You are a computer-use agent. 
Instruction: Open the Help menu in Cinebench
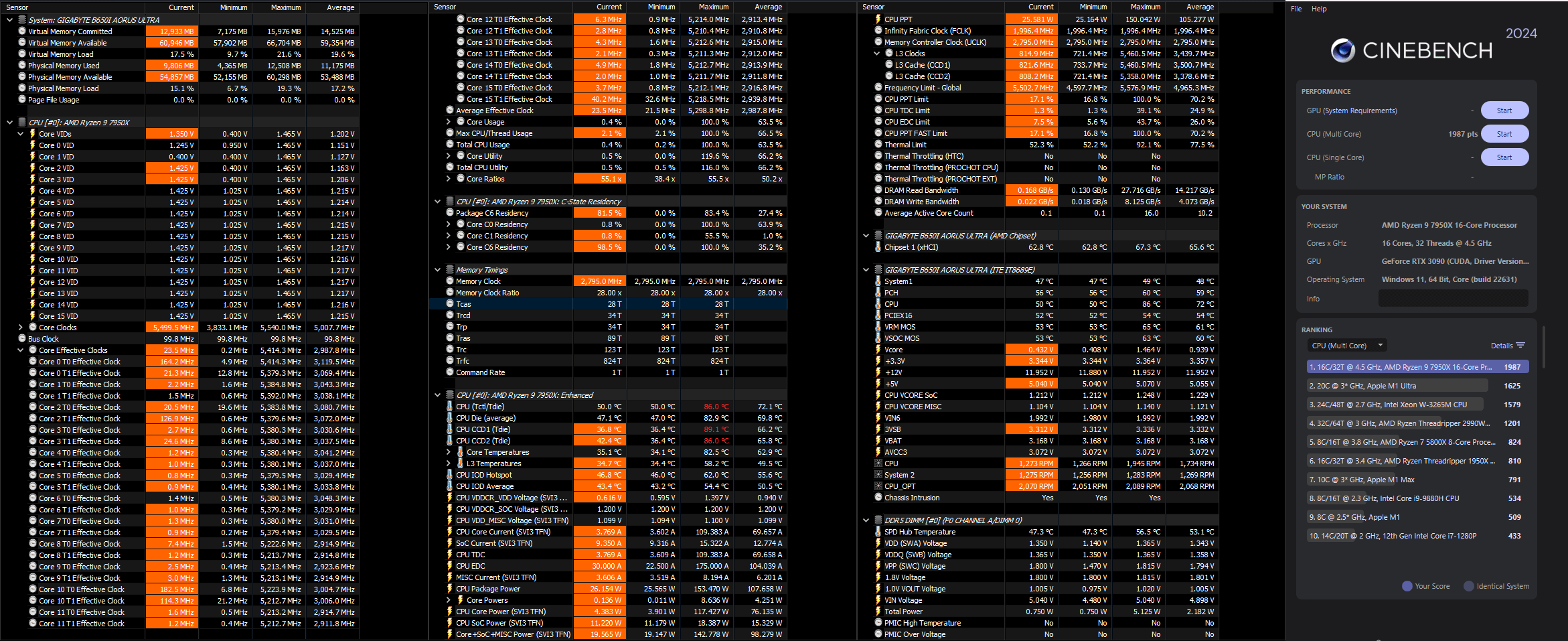point(1319,9)
